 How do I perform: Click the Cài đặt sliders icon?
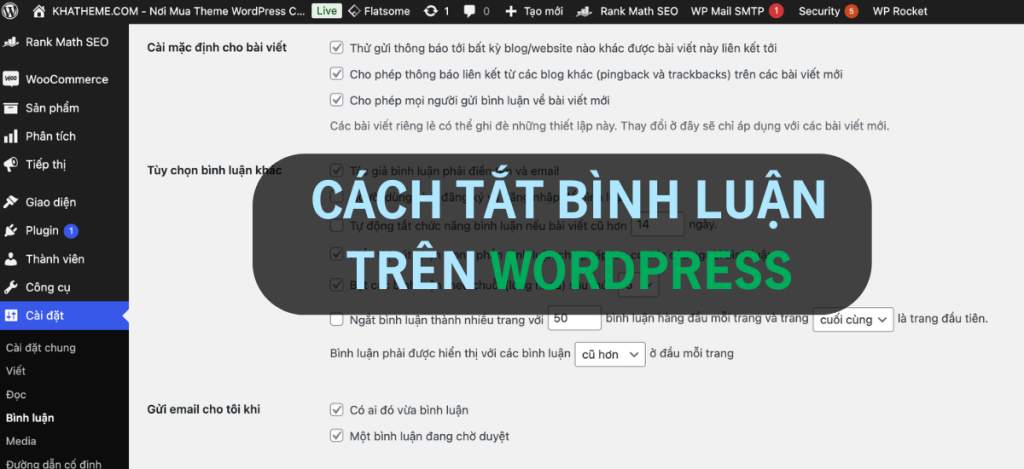pos(10,315)
